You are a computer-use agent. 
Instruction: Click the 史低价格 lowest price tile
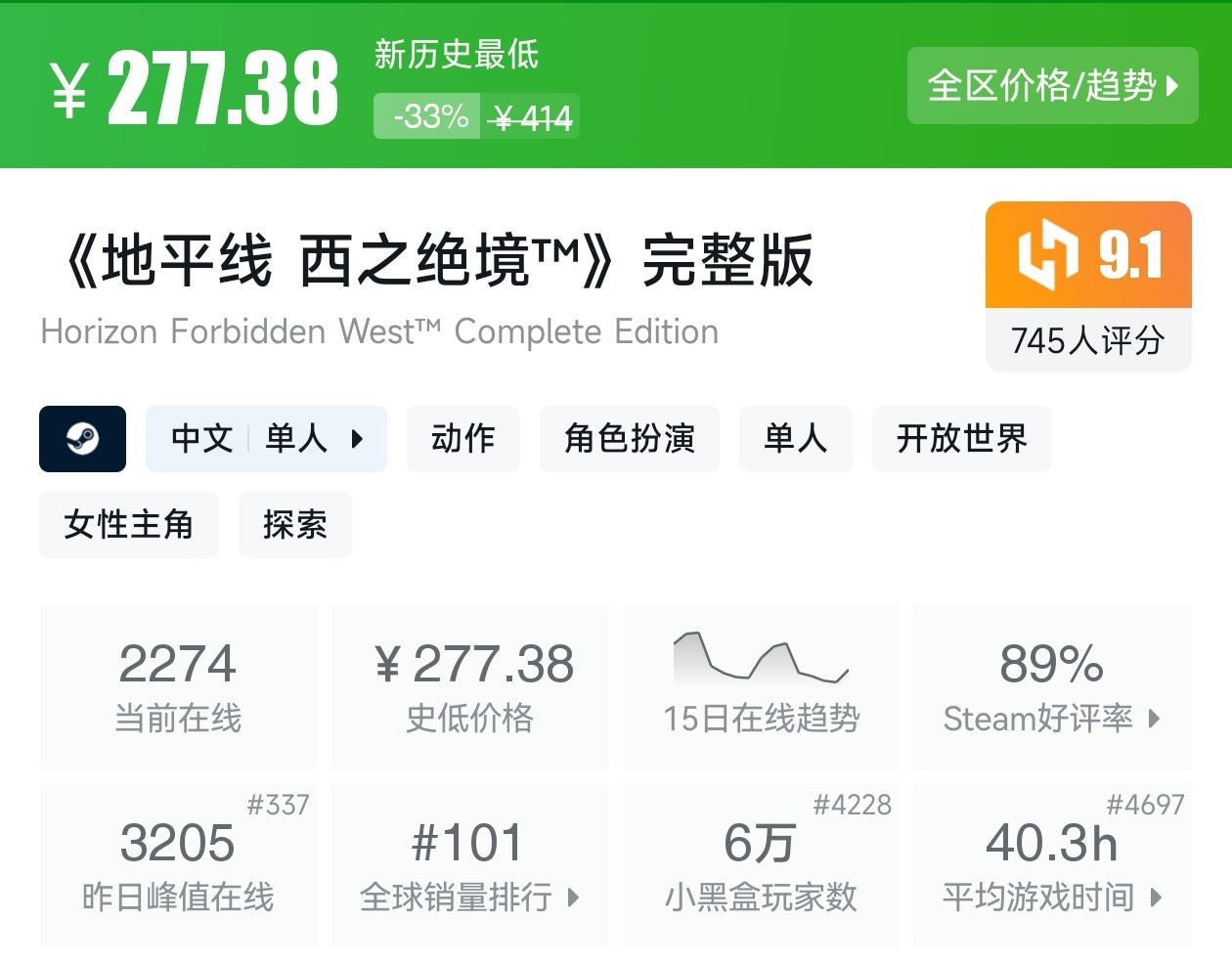point(469,686)
